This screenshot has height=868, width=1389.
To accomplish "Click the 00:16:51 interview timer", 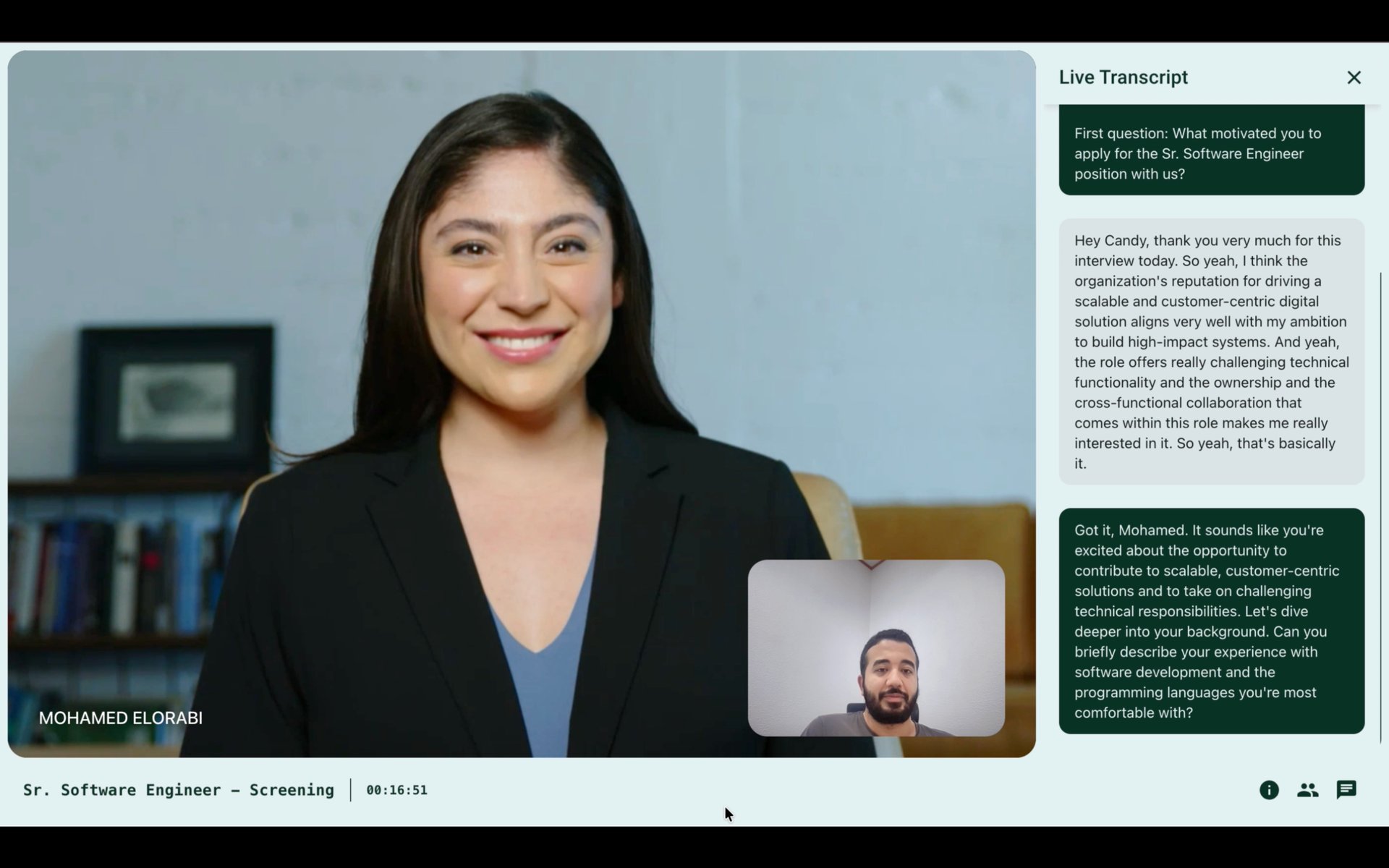I will (396, 790).
